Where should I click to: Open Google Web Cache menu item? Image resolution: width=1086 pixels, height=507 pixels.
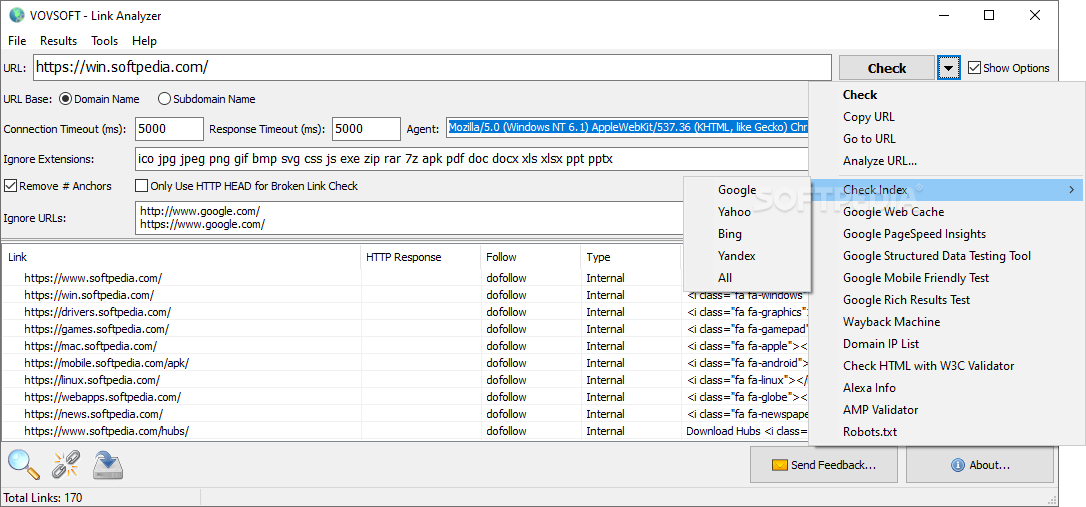[x=946, y=212]
